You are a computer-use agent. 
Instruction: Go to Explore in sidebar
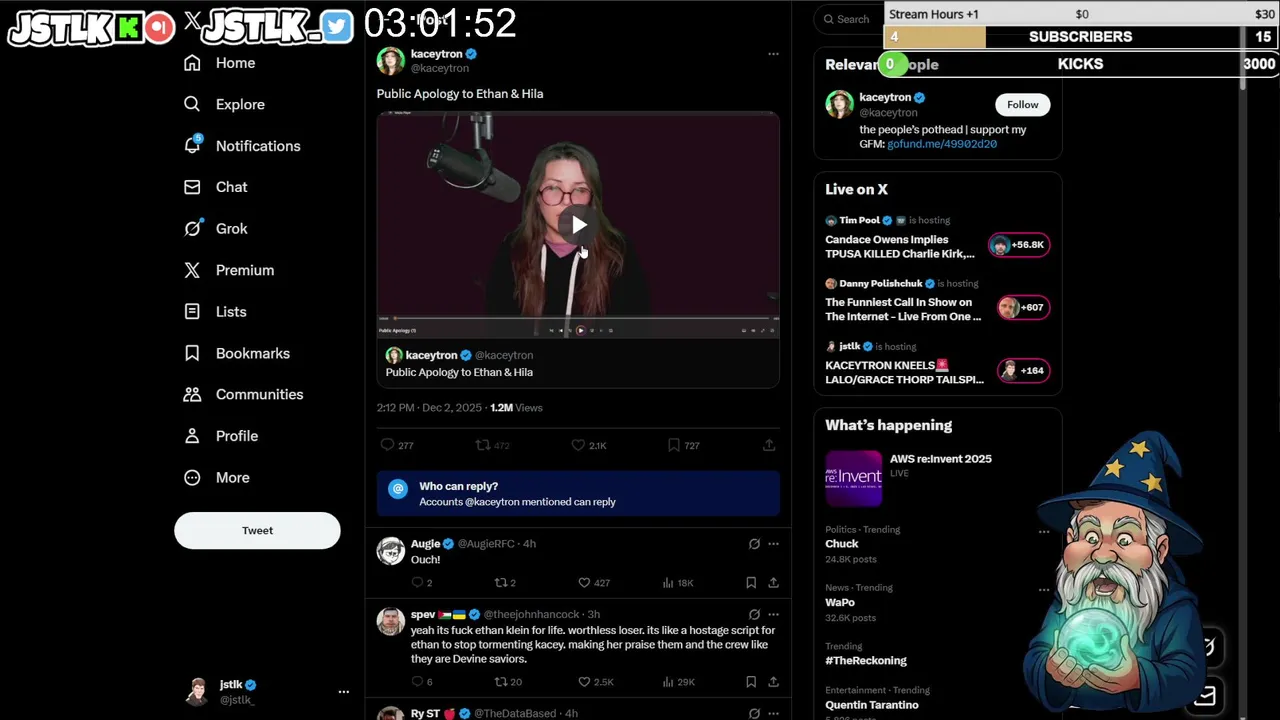pyautogui.click(x=225, y=104)
